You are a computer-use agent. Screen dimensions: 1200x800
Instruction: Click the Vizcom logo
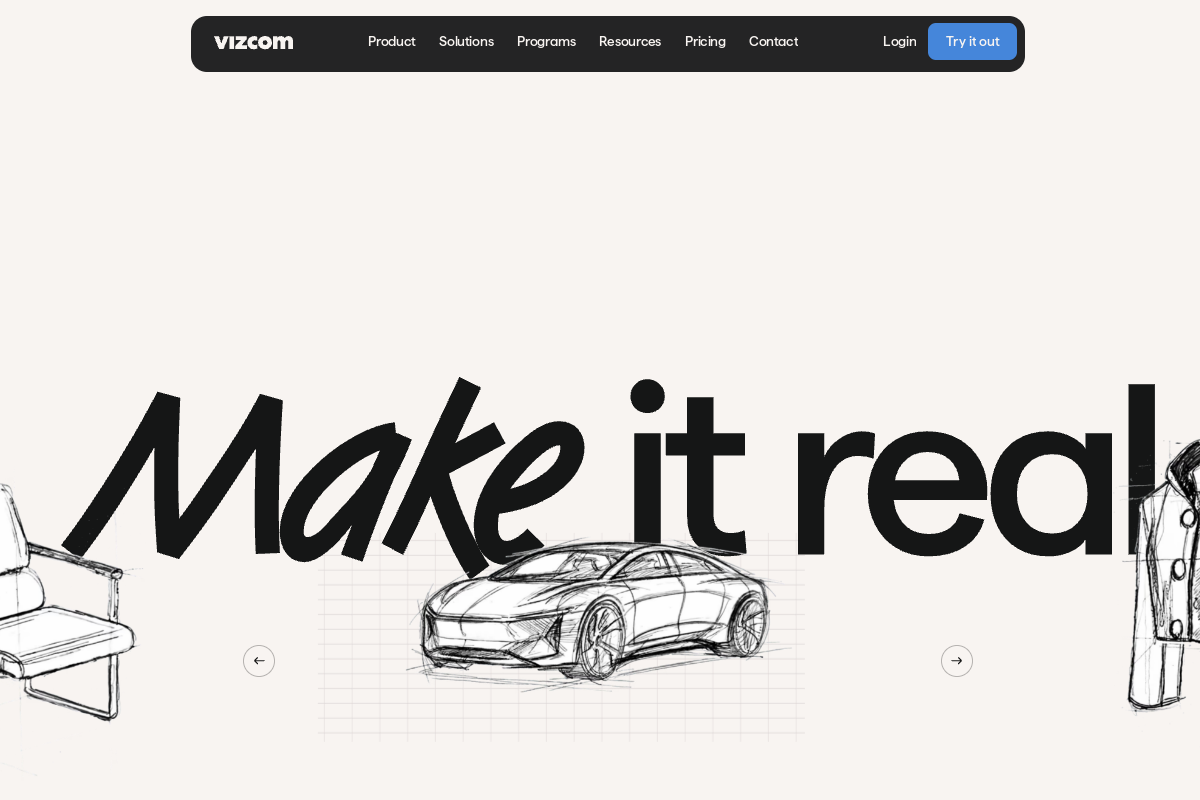[253, 42]
